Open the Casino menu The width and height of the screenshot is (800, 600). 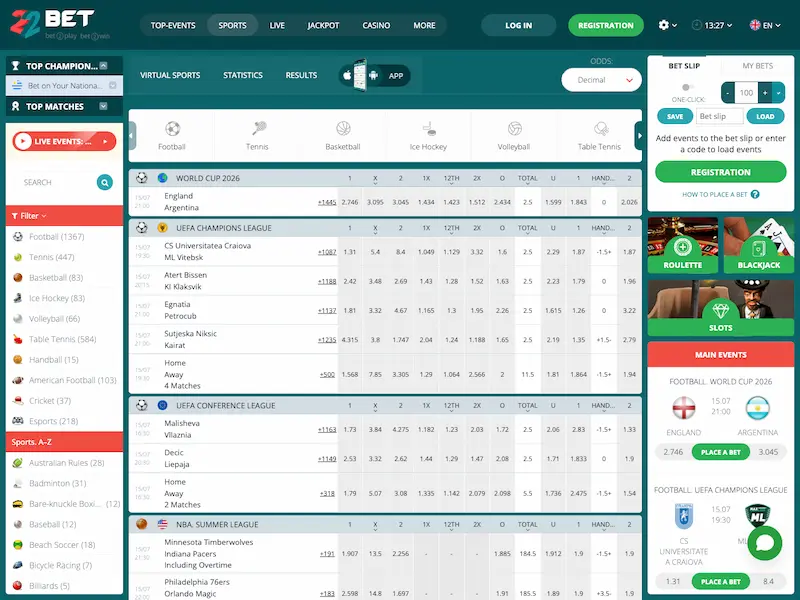[377, 25]
